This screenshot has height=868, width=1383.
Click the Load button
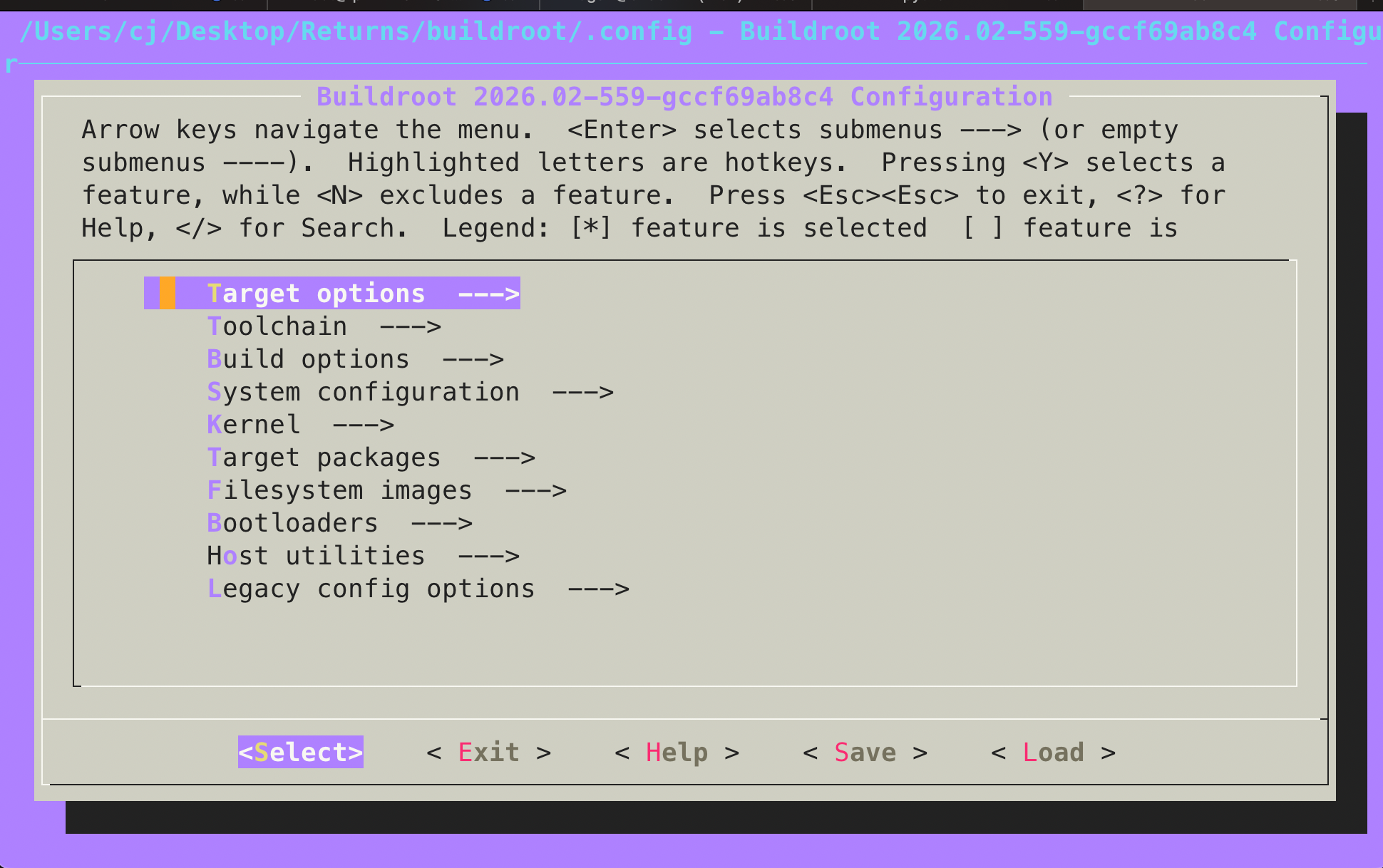(x=1054, y=752)
